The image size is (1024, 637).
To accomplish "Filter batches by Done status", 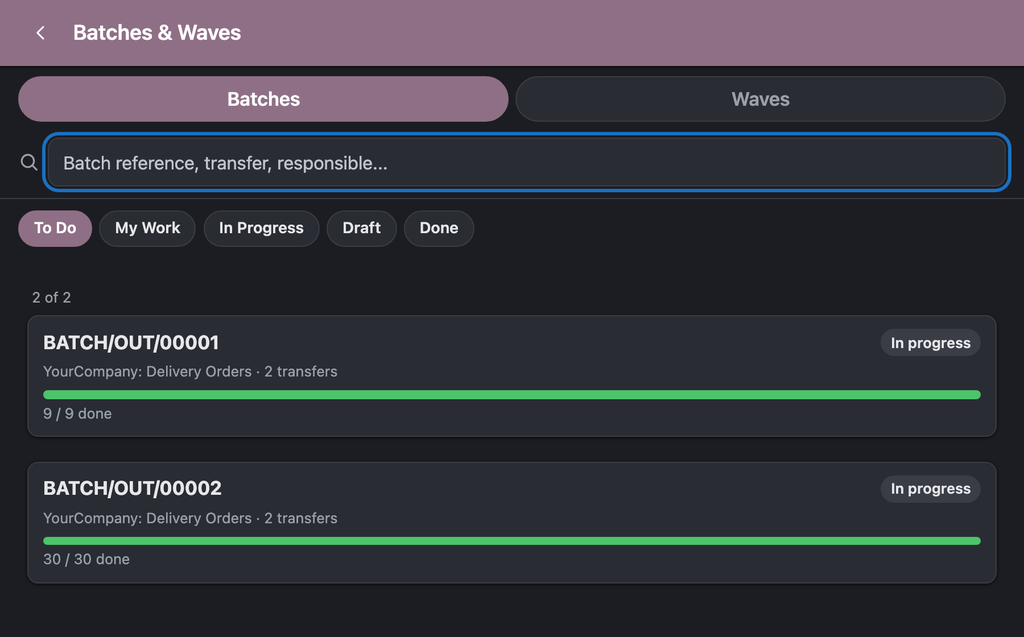I will tap(439, 228).
